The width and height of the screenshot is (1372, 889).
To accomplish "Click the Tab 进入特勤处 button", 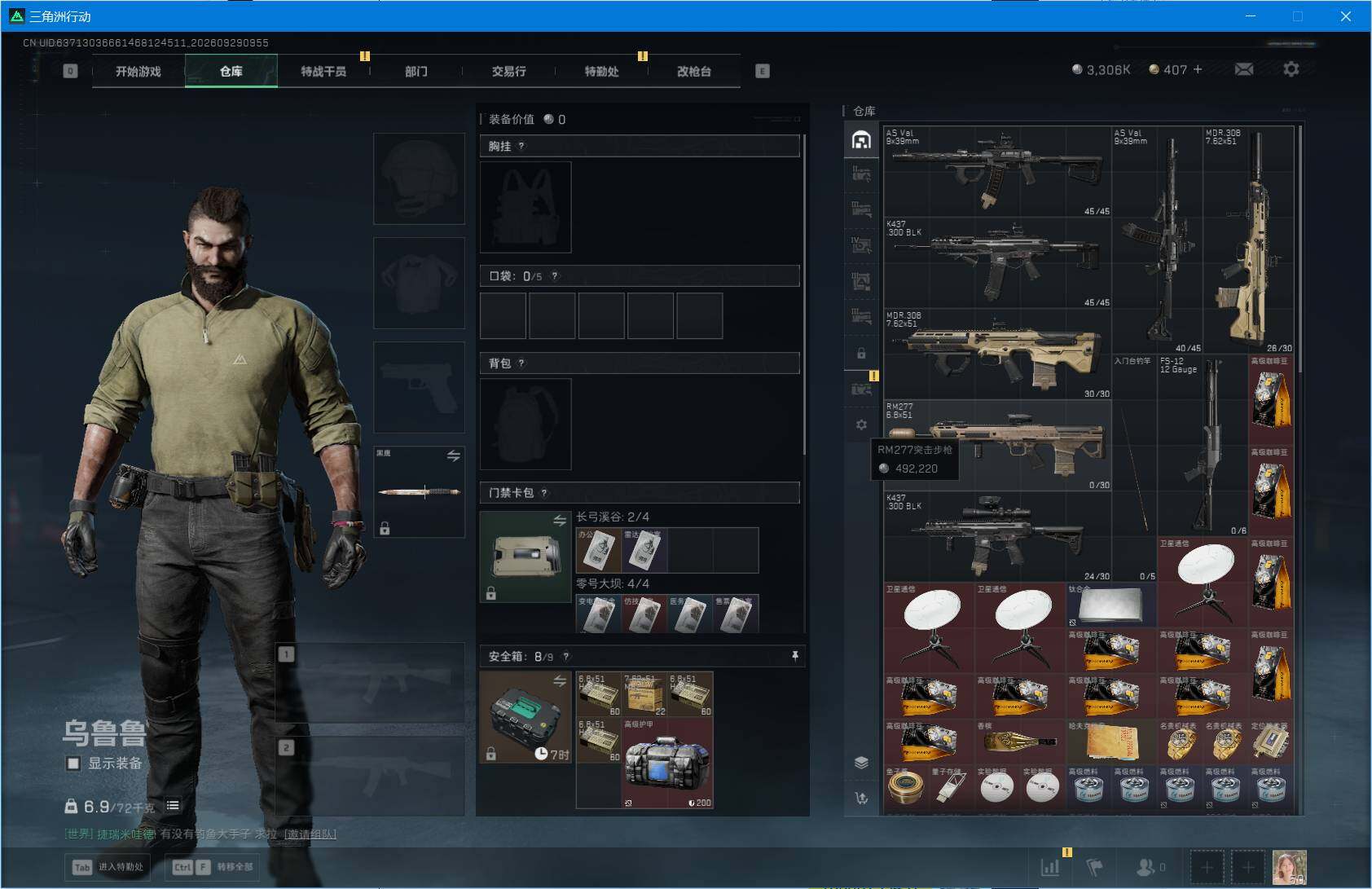I will pyautogui.click(x=109, y=867).
